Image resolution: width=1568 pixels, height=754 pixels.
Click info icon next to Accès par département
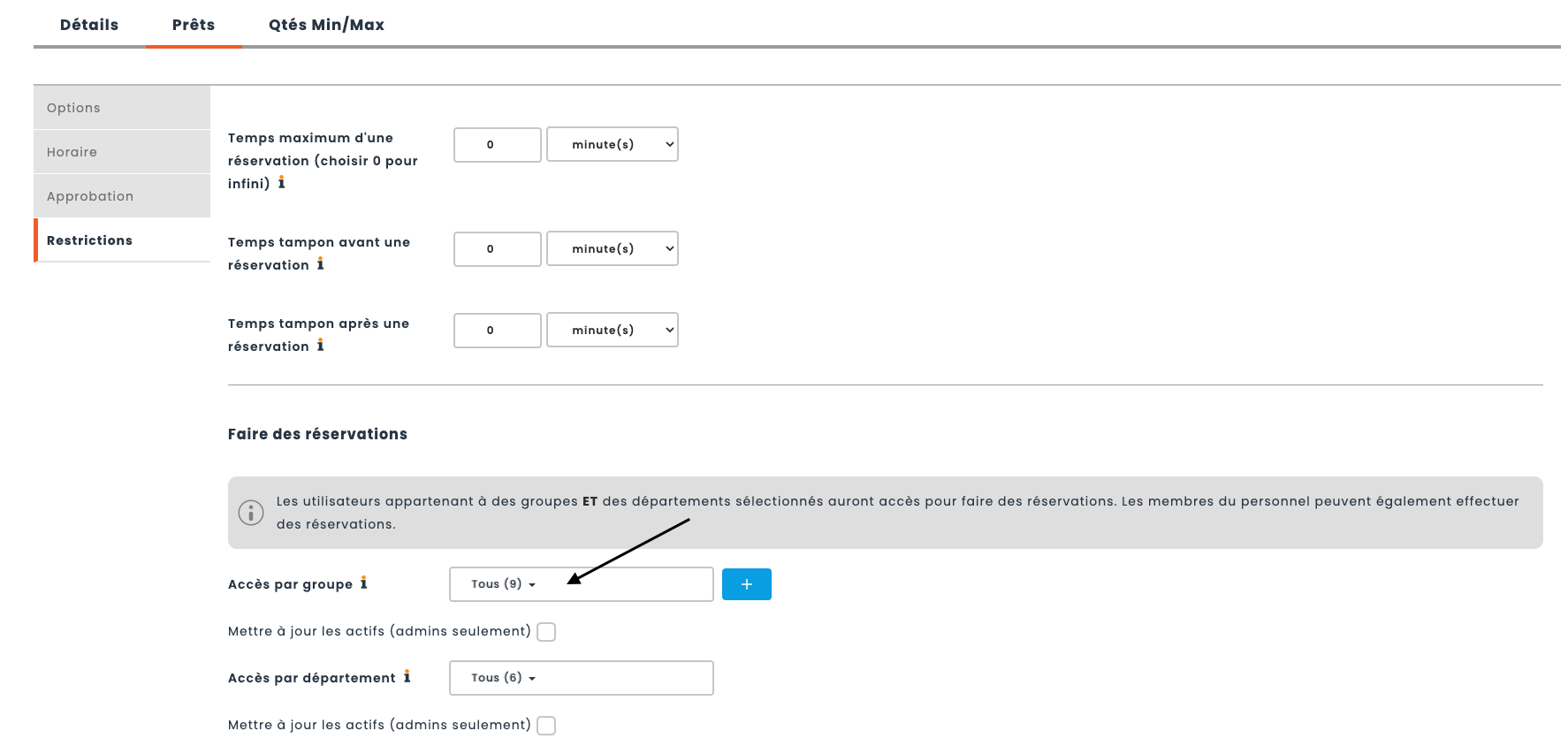click(407, 677)
